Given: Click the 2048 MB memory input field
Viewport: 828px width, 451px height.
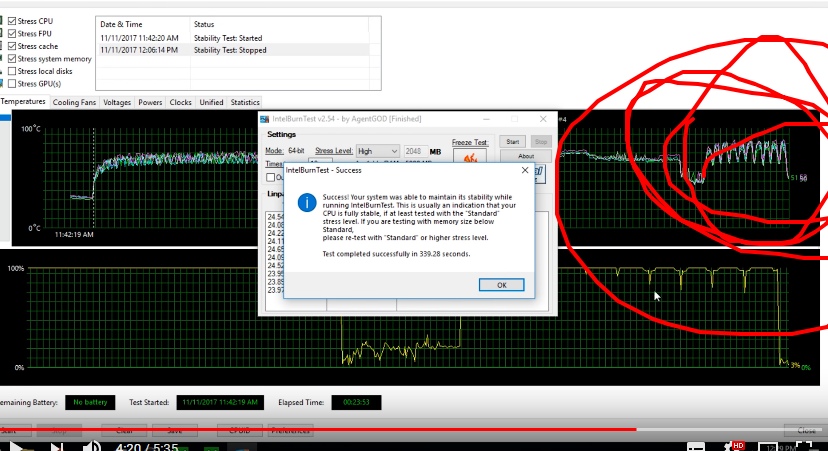Looking at the screenshot, I should click(x=414, y=151).
